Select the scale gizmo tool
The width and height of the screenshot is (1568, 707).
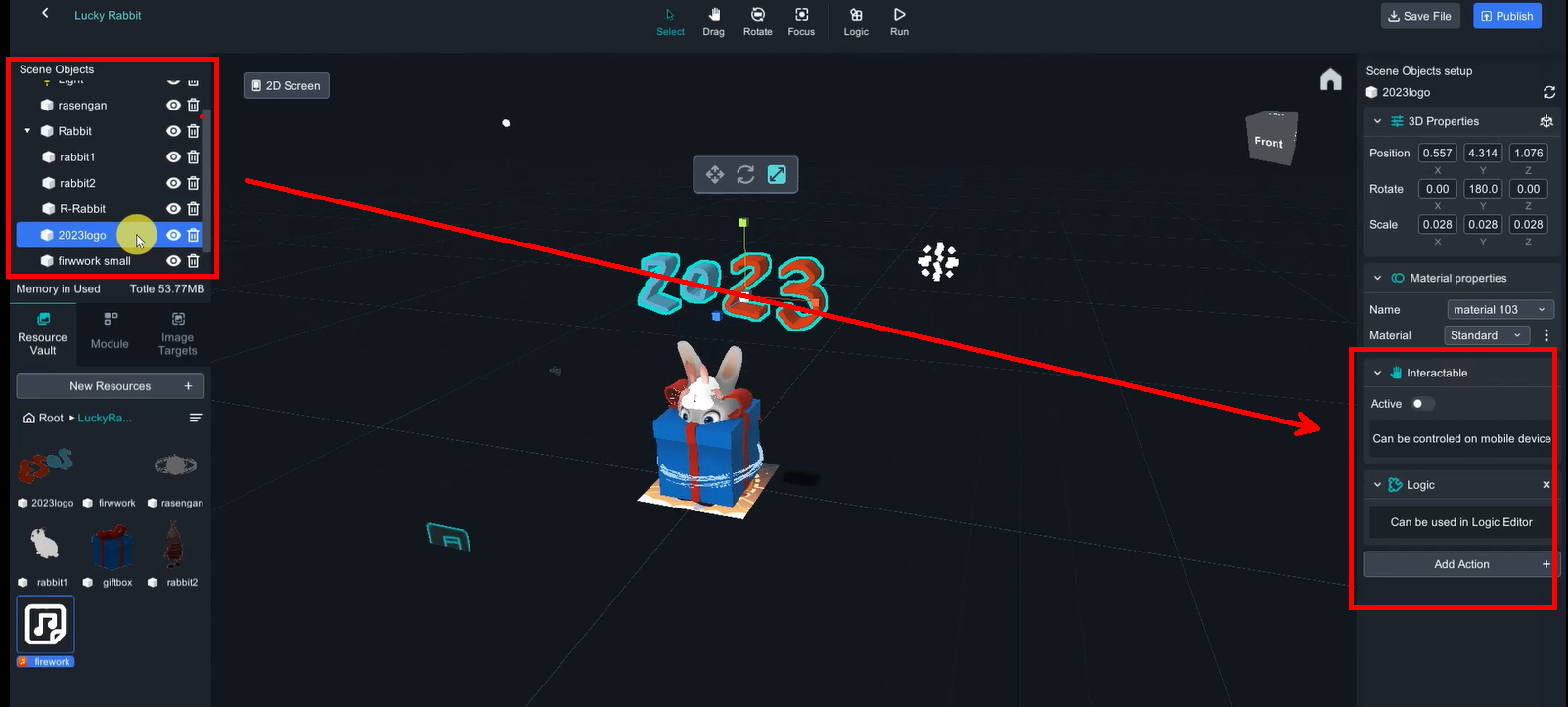[777, 174]
